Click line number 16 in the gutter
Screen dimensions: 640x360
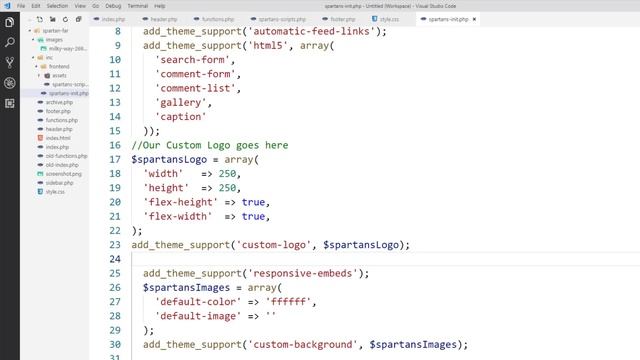[x=115, y=145]
